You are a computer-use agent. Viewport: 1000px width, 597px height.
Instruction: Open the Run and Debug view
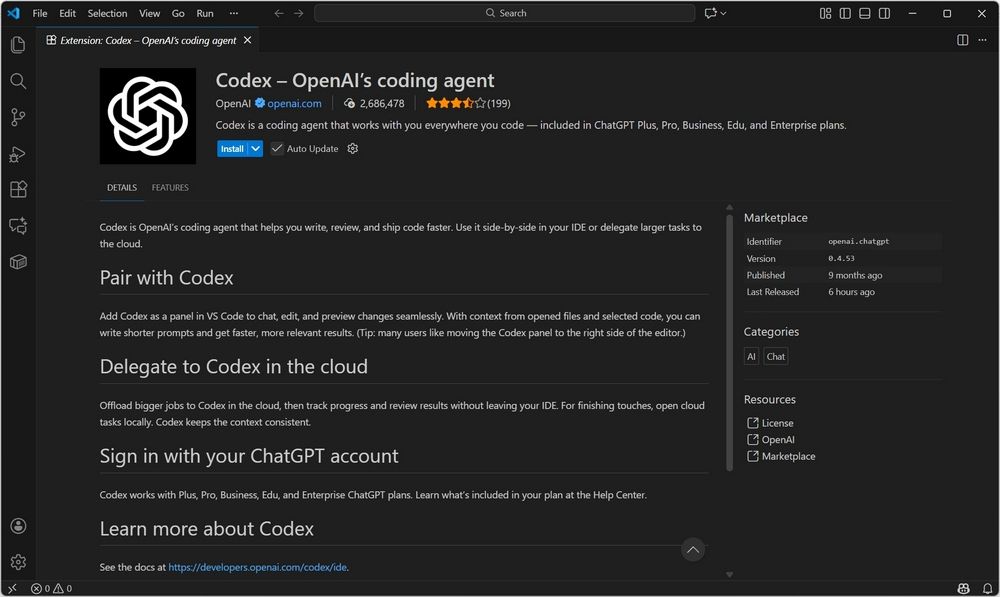(x=17, y=154)
